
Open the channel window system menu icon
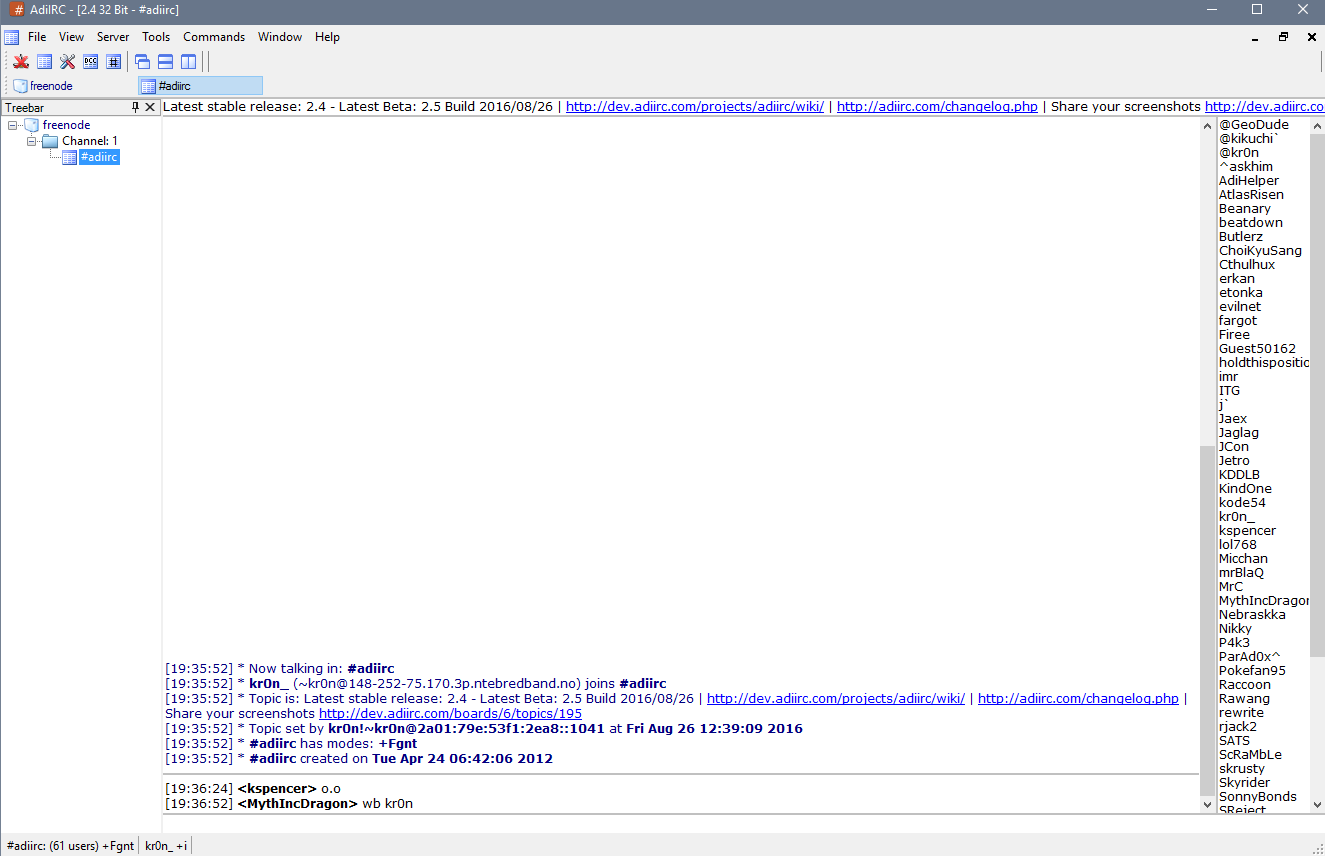click(x=11, y=37)
